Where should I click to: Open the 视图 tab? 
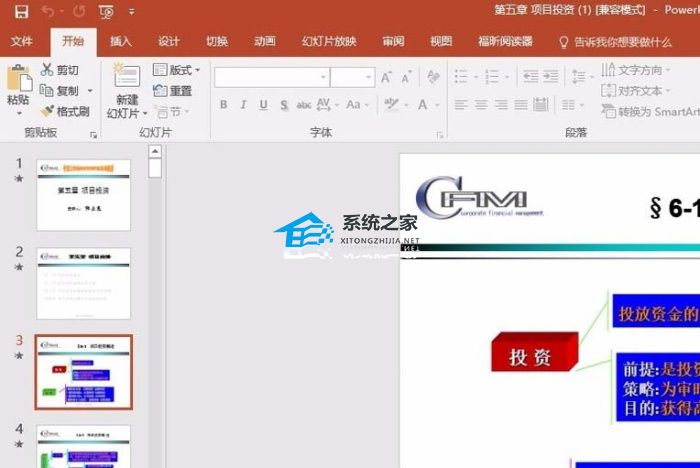(x=441, y=42)
